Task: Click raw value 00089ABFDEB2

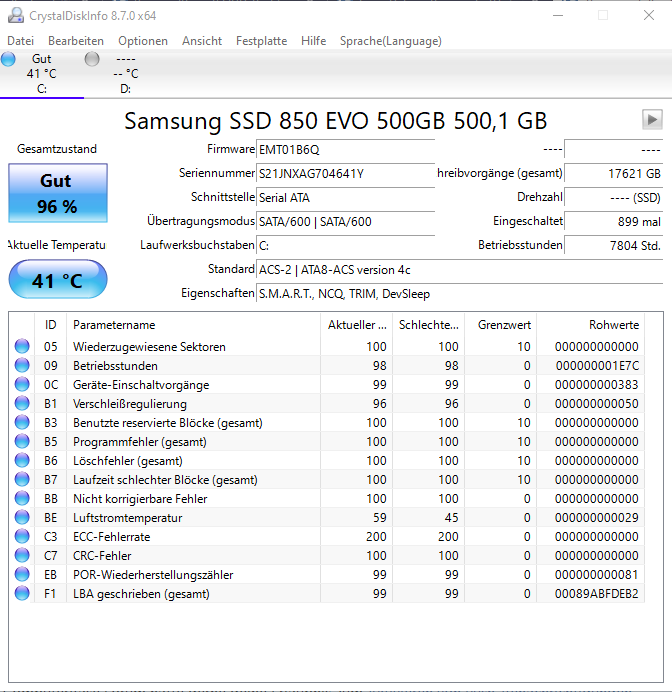Action: 597,593
